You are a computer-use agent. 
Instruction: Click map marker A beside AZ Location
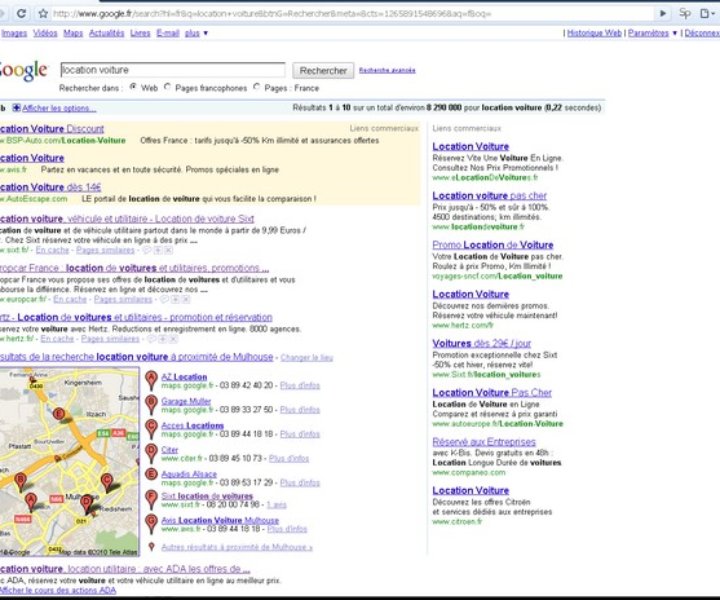coord(151,379)
